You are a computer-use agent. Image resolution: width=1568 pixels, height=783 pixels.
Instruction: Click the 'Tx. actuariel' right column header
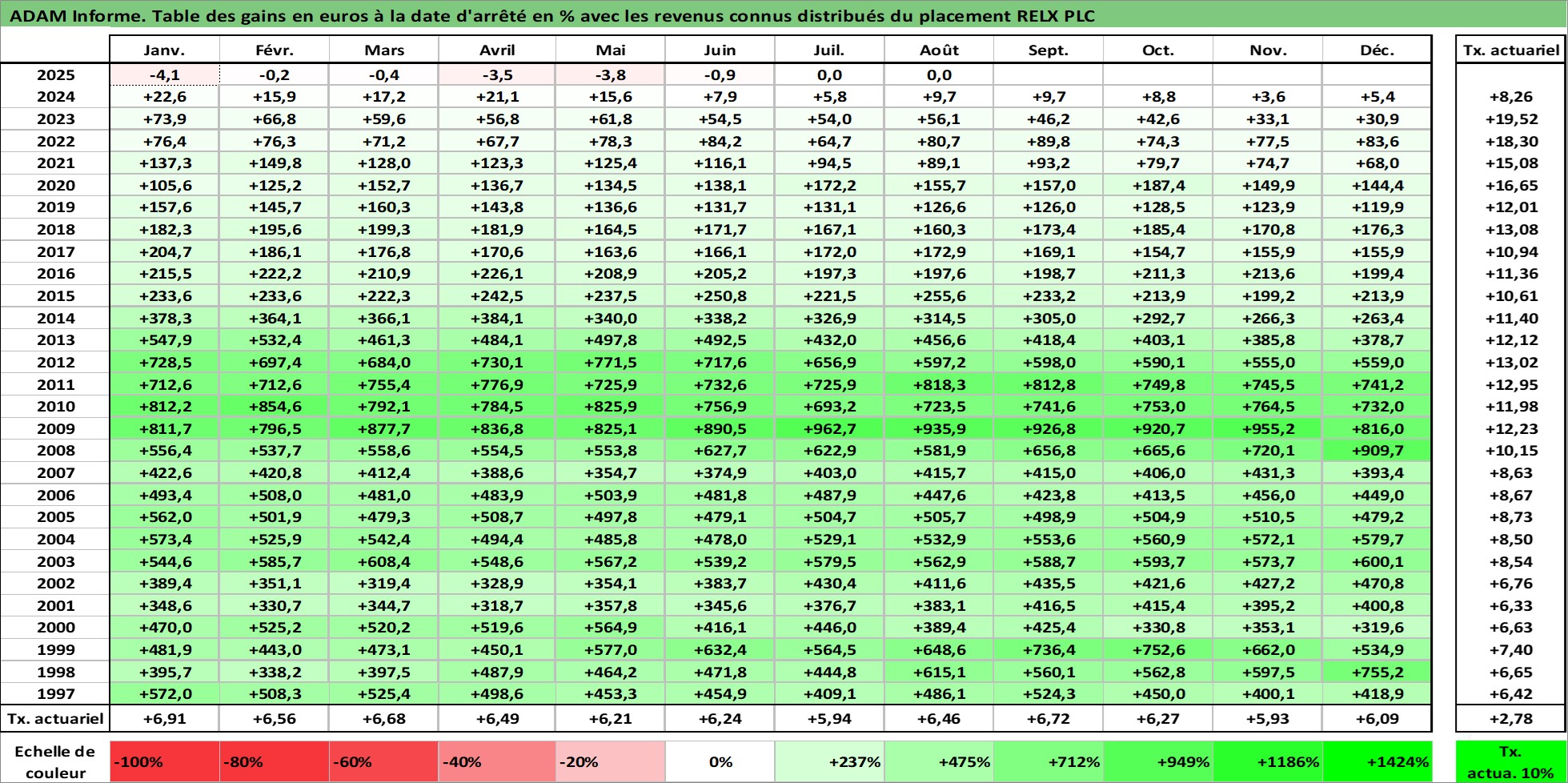tap(1510, 50)
